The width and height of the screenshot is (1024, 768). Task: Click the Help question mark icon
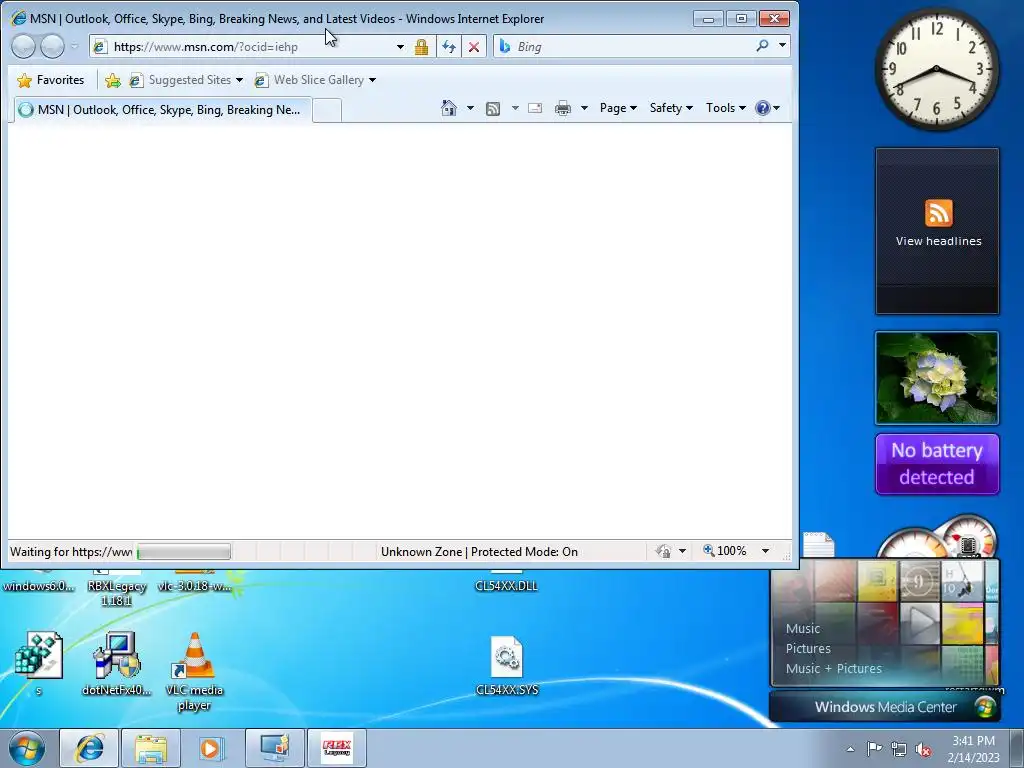point(762,108)
